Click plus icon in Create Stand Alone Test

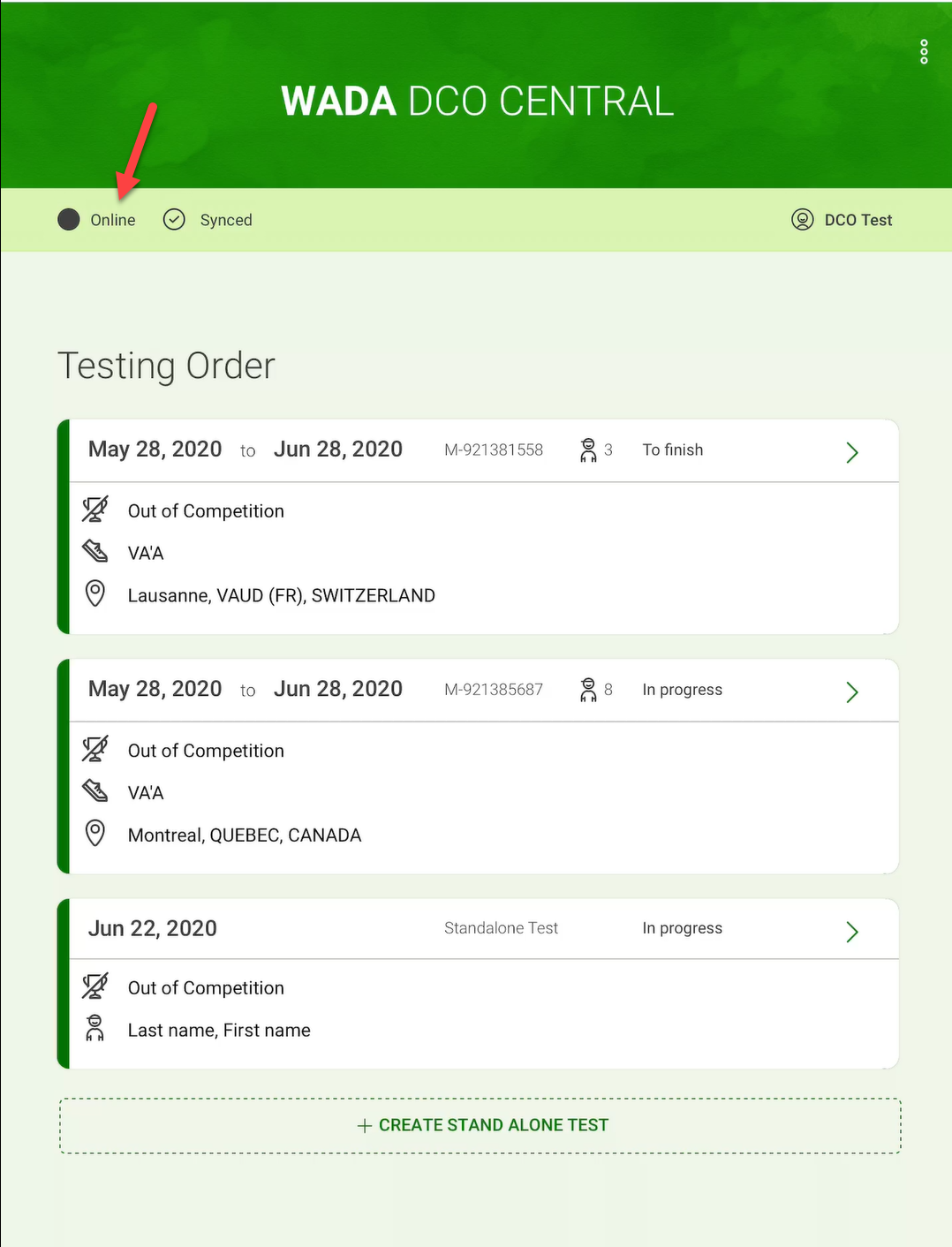[364, 1125]
